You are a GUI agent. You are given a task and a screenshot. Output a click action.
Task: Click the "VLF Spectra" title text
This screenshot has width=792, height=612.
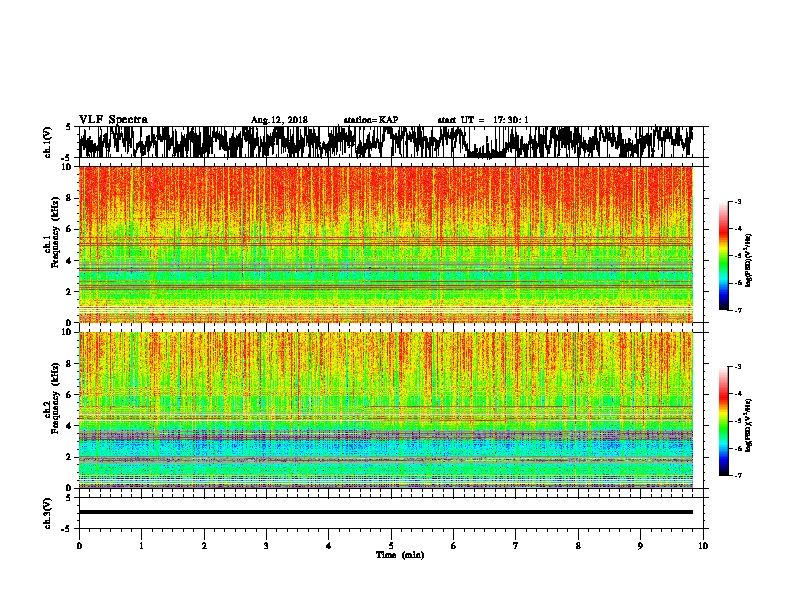tap(113, 120)
